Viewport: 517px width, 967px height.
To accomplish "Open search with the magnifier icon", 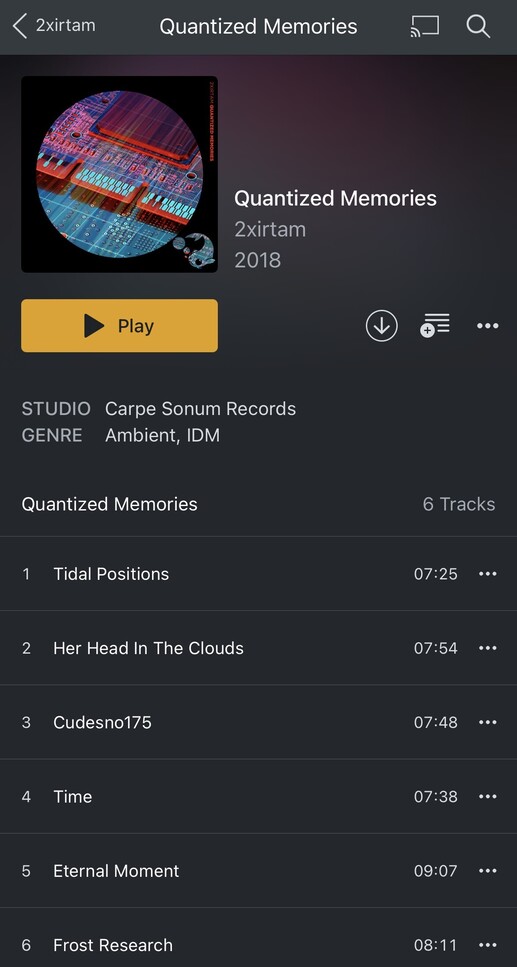I will click(x=478, y=27).
